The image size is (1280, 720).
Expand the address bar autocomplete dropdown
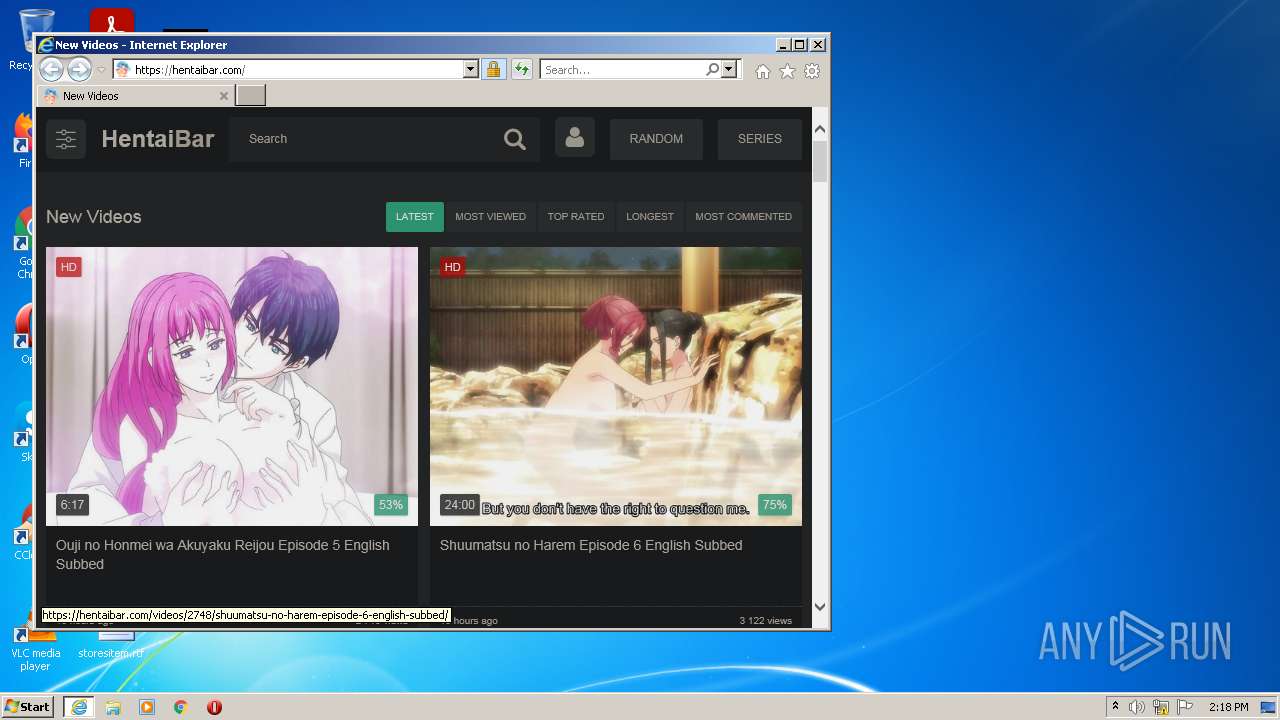tap(471, 70)
